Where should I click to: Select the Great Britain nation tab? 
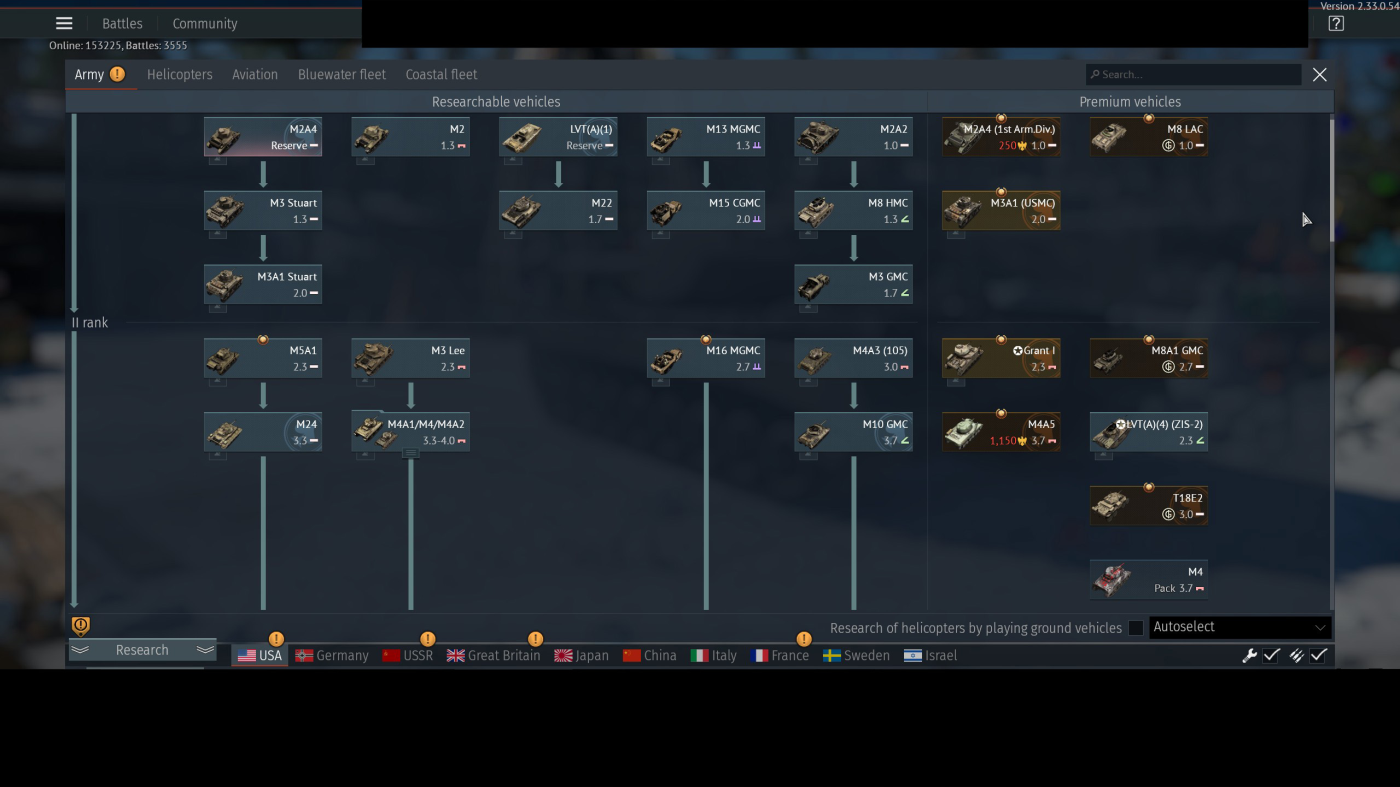click(493, 656)
